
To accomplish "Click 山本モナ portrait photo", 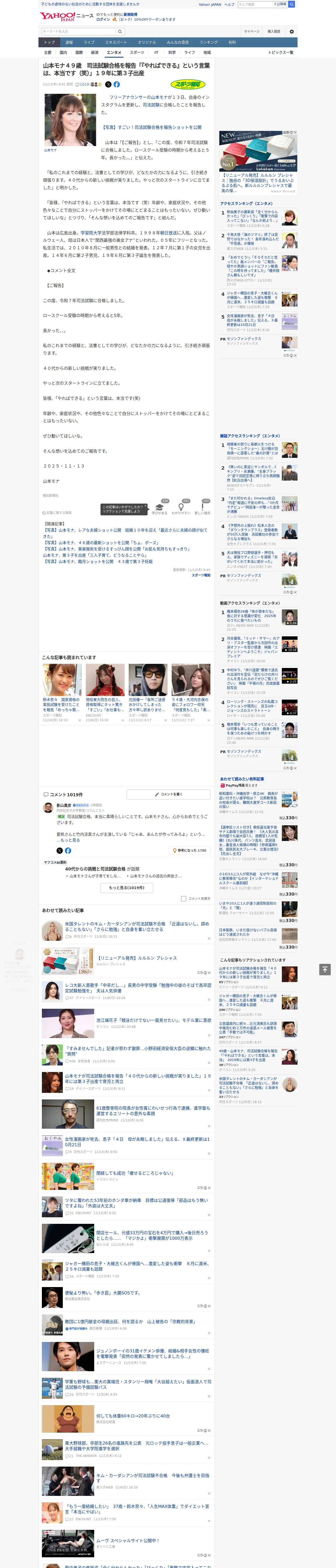I will [x=70, y=120].
